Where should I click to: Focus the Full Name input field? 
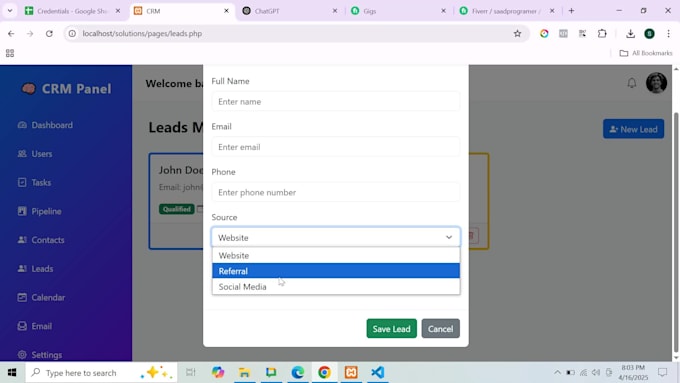[336, 101]
